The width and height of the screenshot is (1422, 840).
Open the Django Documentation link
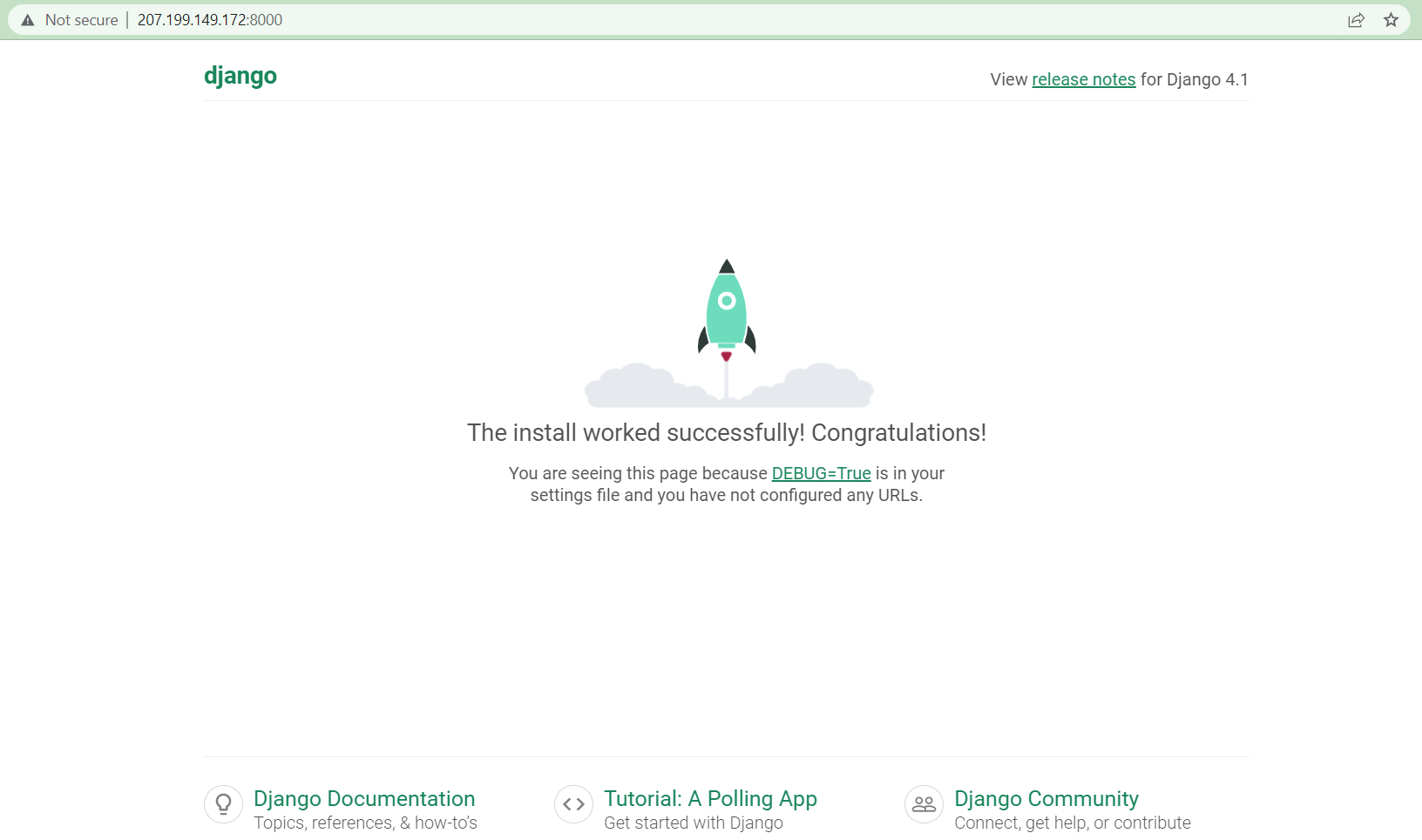point(364,798)
